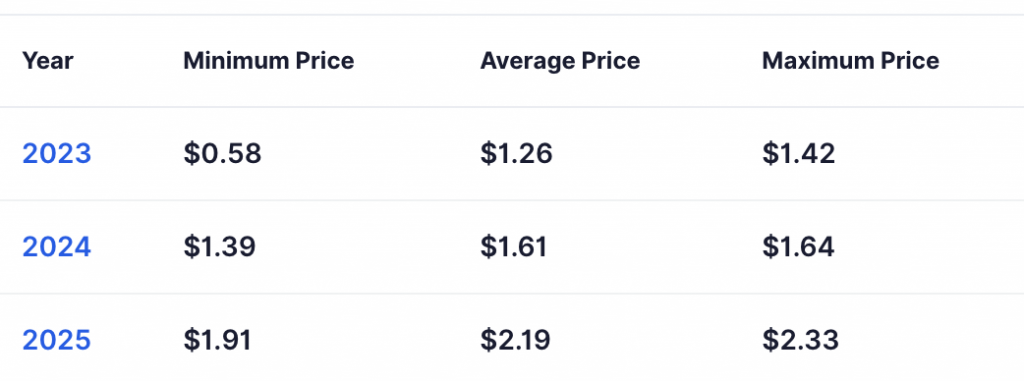Click the Year column header
Image resolution: width=1024 pixels, height=381 pixels.
click(48, 61)
